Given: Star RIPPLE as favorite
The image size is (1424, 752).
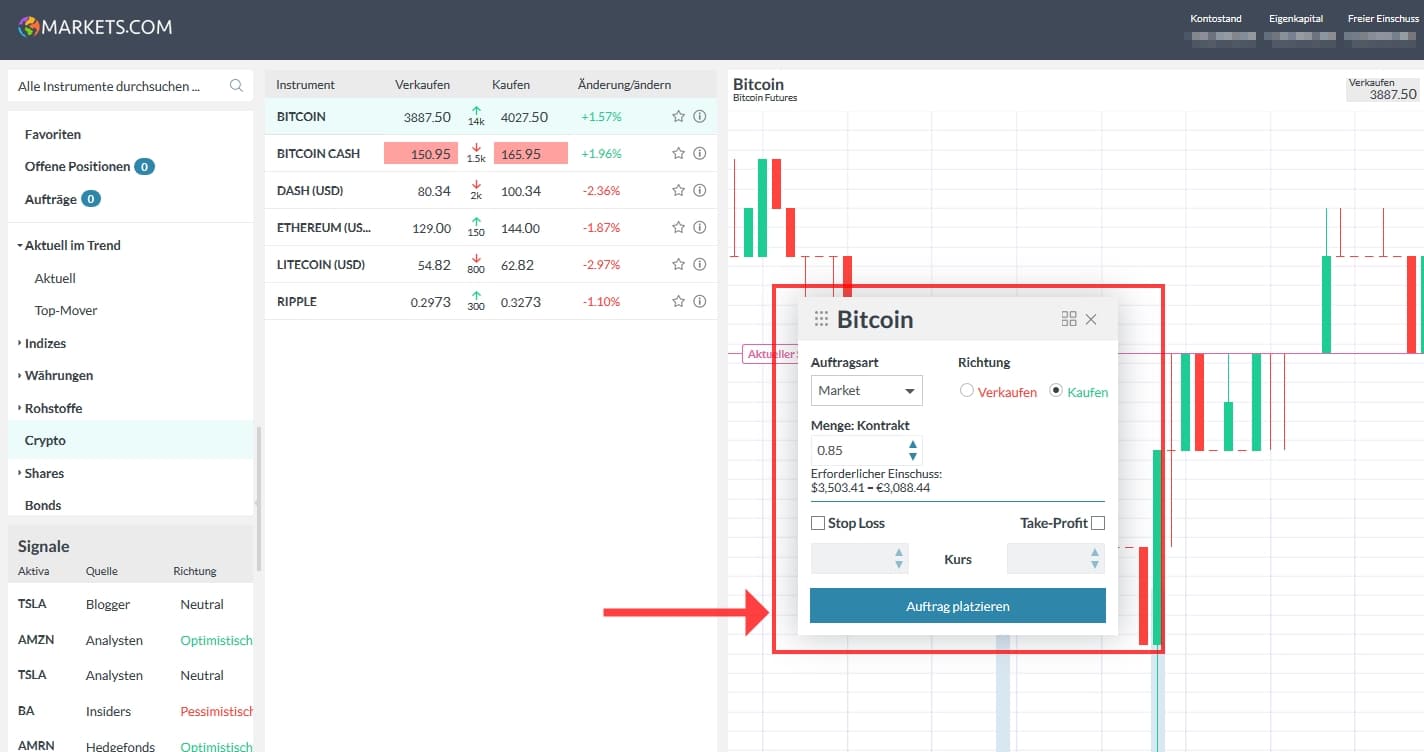Looking at the screenshot, I should coord(678,302).
